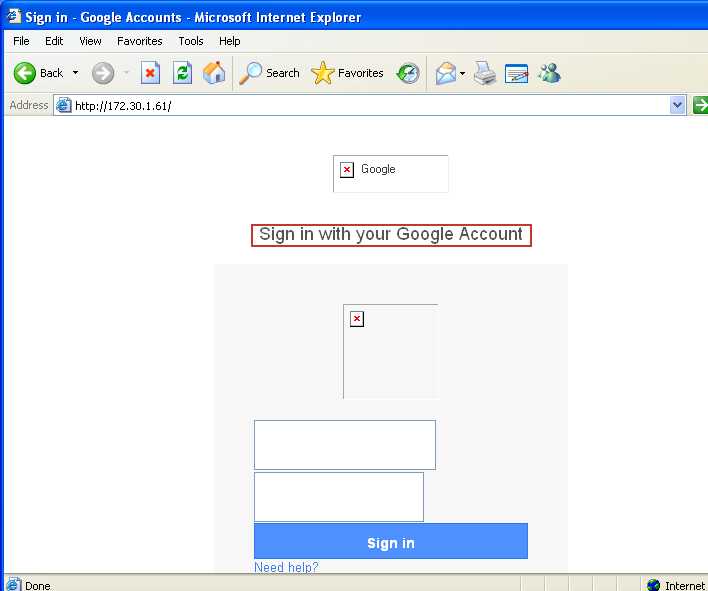
Task: Click the green Go arrow button
Action: coord(700,105)
